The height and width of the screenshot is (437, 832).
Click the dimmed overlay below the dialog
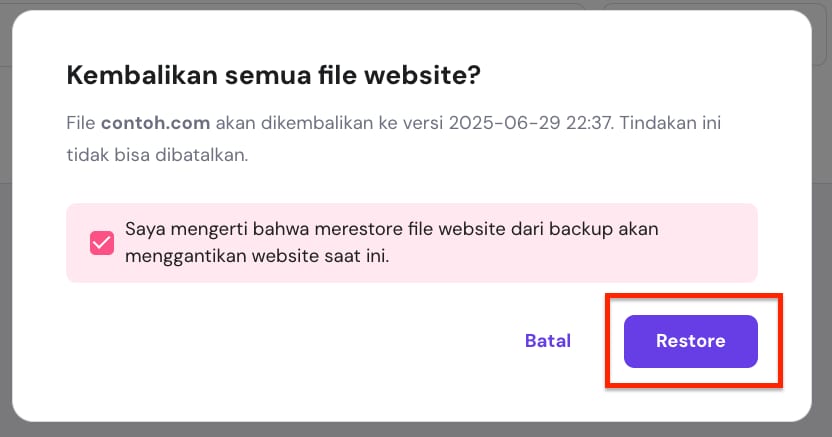pos(416,430)
